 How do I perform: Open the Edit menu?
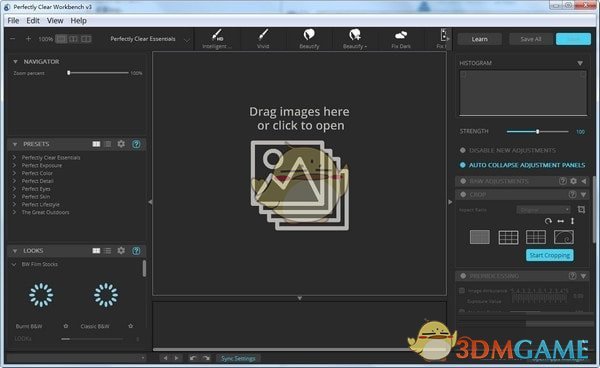pos(33,21)
